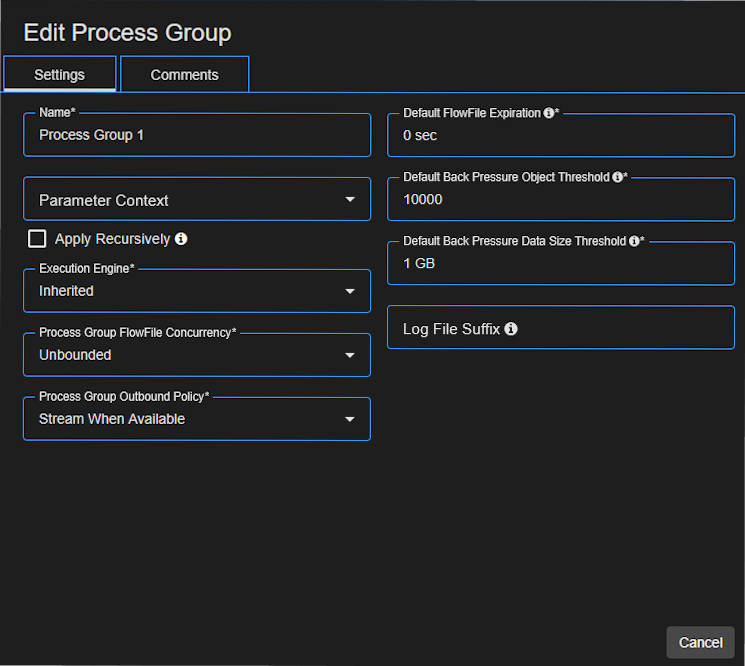Click the Cancel button
The height and width of the screenshot is (666, 745).
[x=700, y=642]
